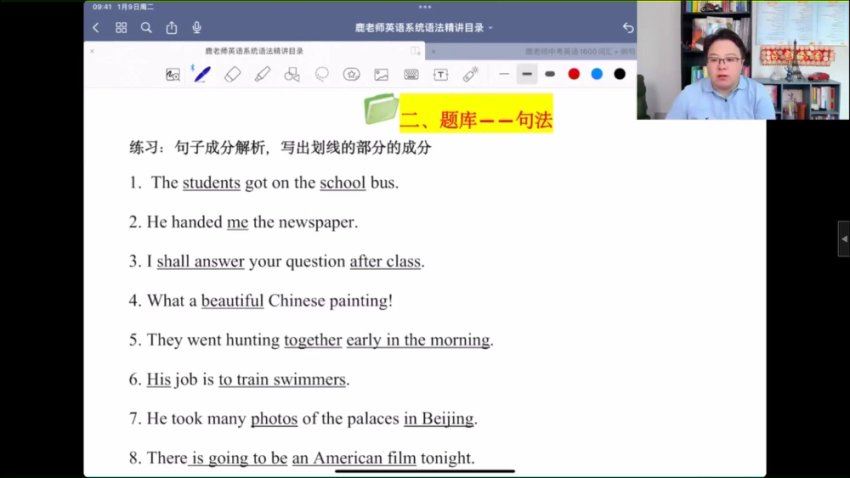The image size is (850, 478).
Task: Tap the home indicator bar at bottom
Action: (x=424, y=471)
